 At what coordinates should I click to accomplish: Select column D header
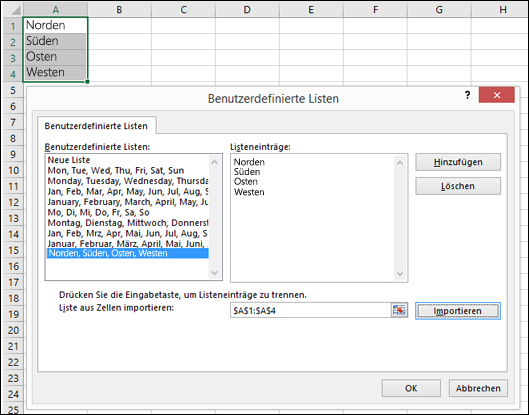pos(247,9)
